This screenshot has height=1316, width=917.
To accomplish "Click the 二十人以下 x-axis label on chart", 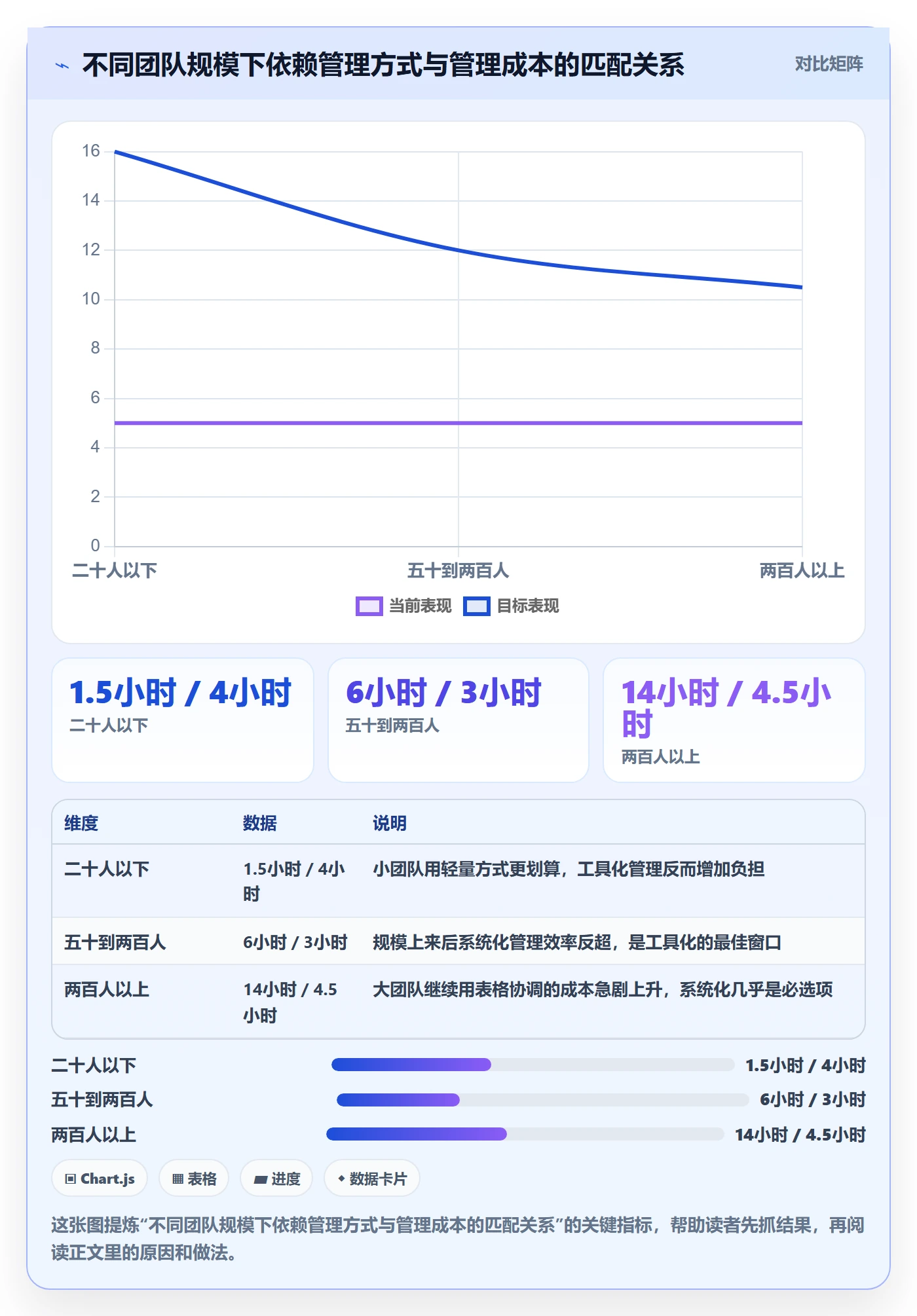I will tap(115, 571).
